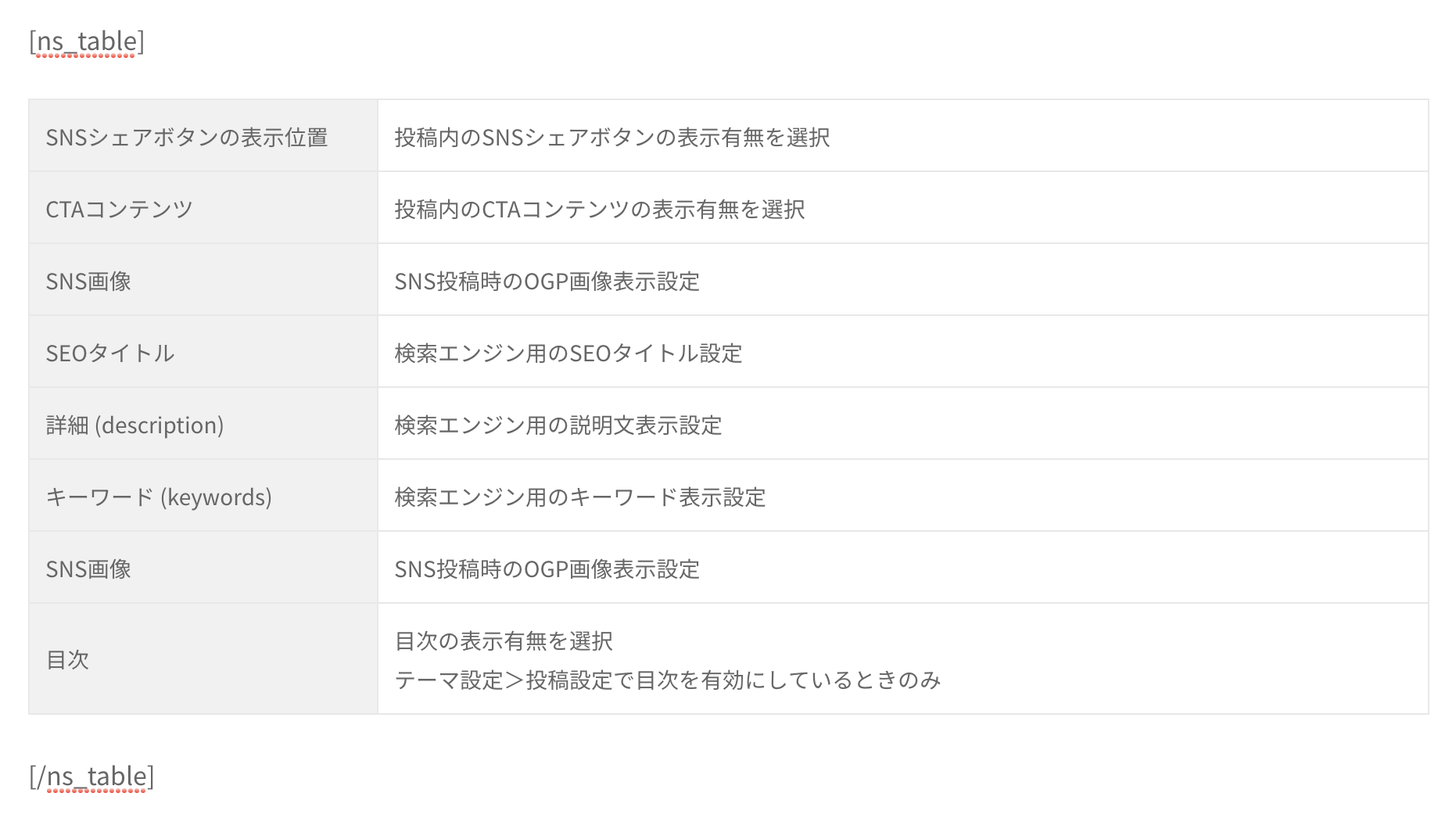Click the SNS画像 cell directly above 目次
The width and height of the screenshot is (1456, 818).
click(88, 569)
